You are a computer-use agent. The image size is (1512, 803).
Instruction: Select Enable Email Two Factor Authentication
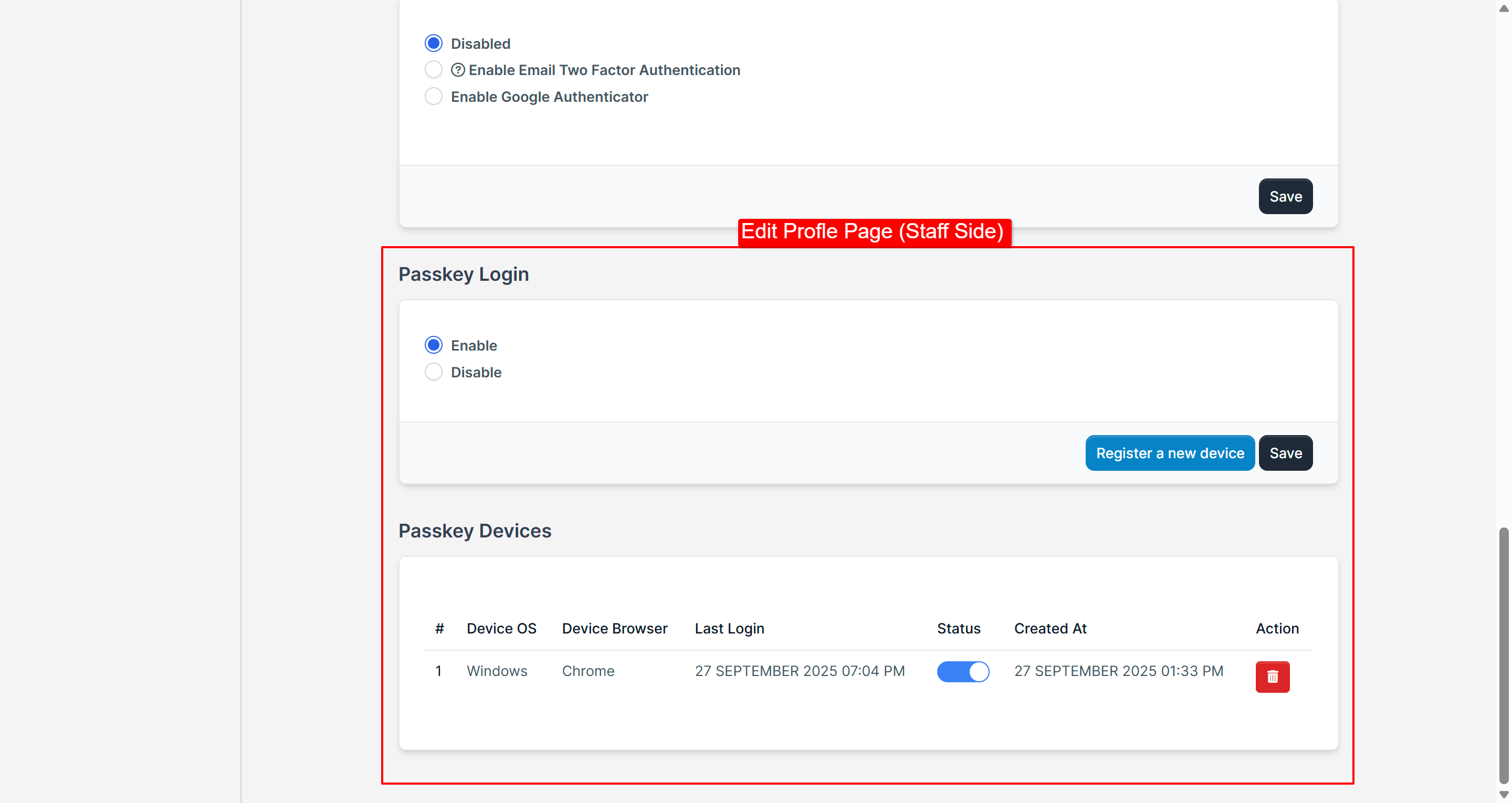[x=433, y=70]
